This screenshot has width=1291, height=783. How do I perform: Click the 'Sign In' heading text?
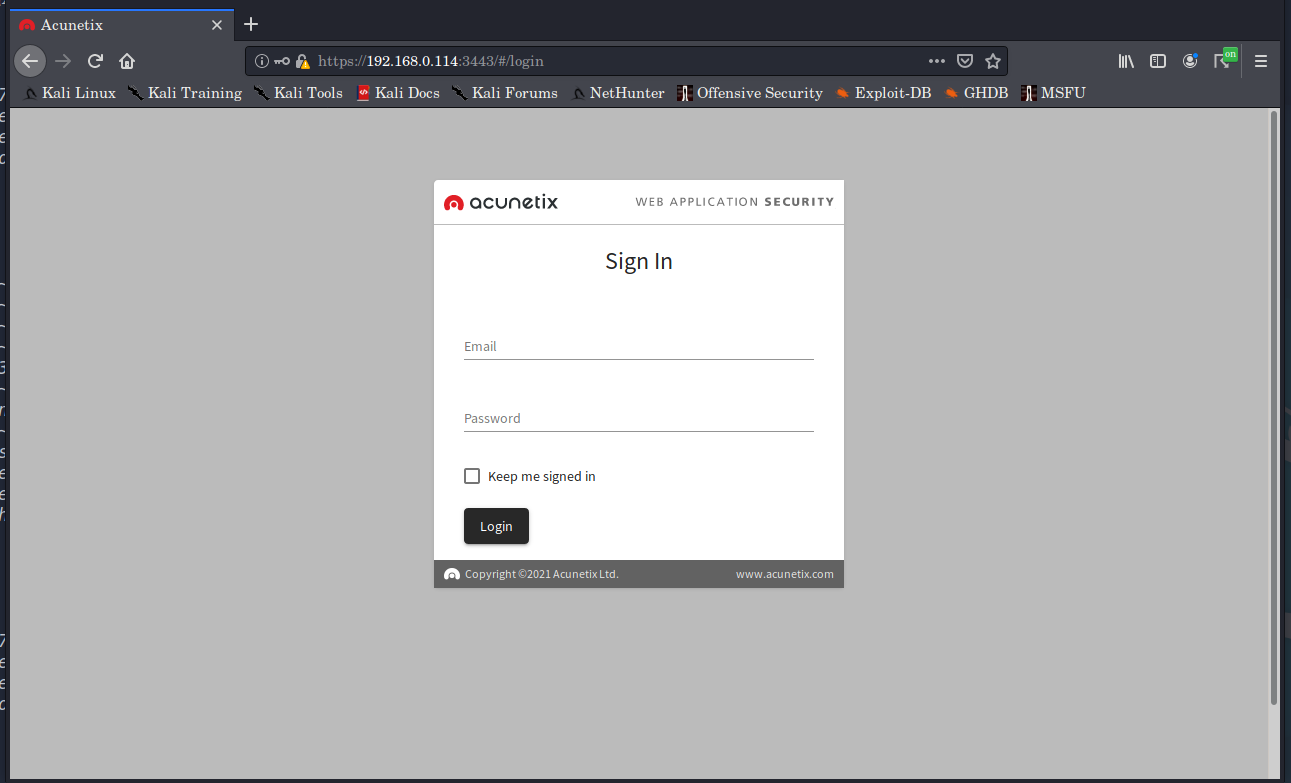pyautogui.click(x=639, y=261)
